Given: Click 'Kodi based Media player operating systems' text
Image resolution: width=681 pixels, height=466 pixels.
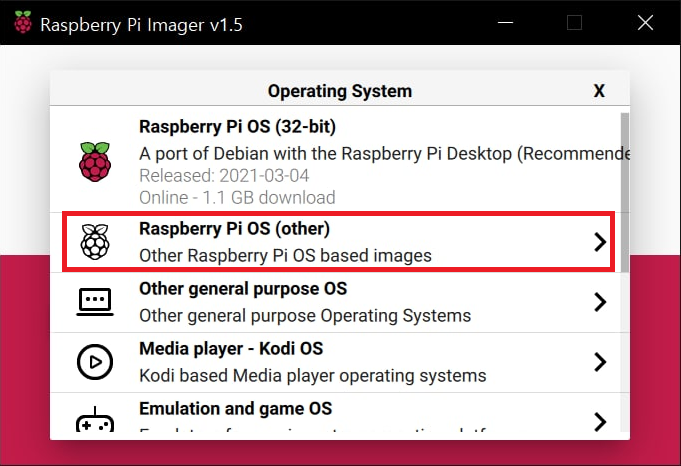Looking at the screenshot, I should click(313, 376).
